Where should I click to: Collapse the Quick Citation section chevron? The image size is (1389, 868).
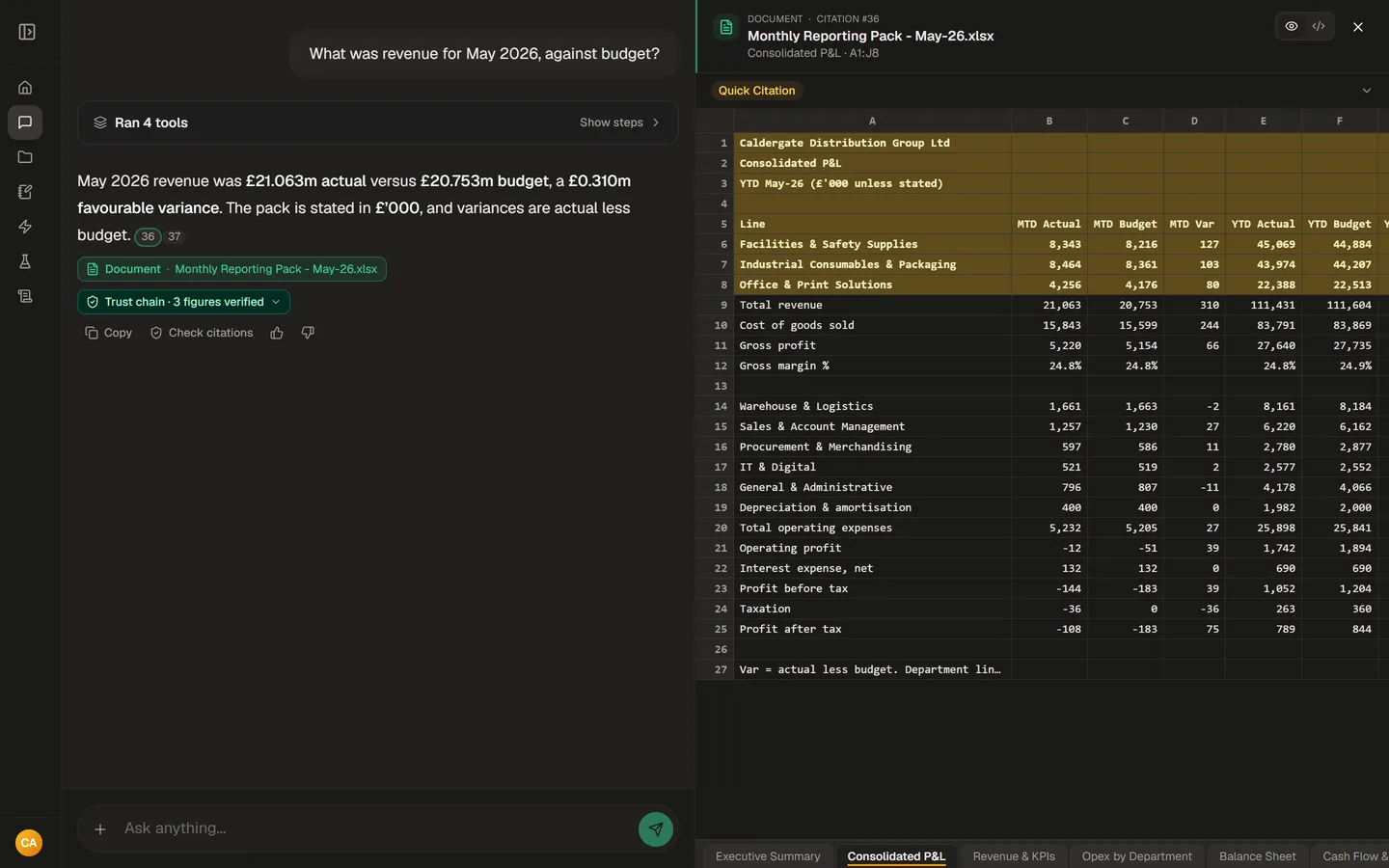(1366, 91)
